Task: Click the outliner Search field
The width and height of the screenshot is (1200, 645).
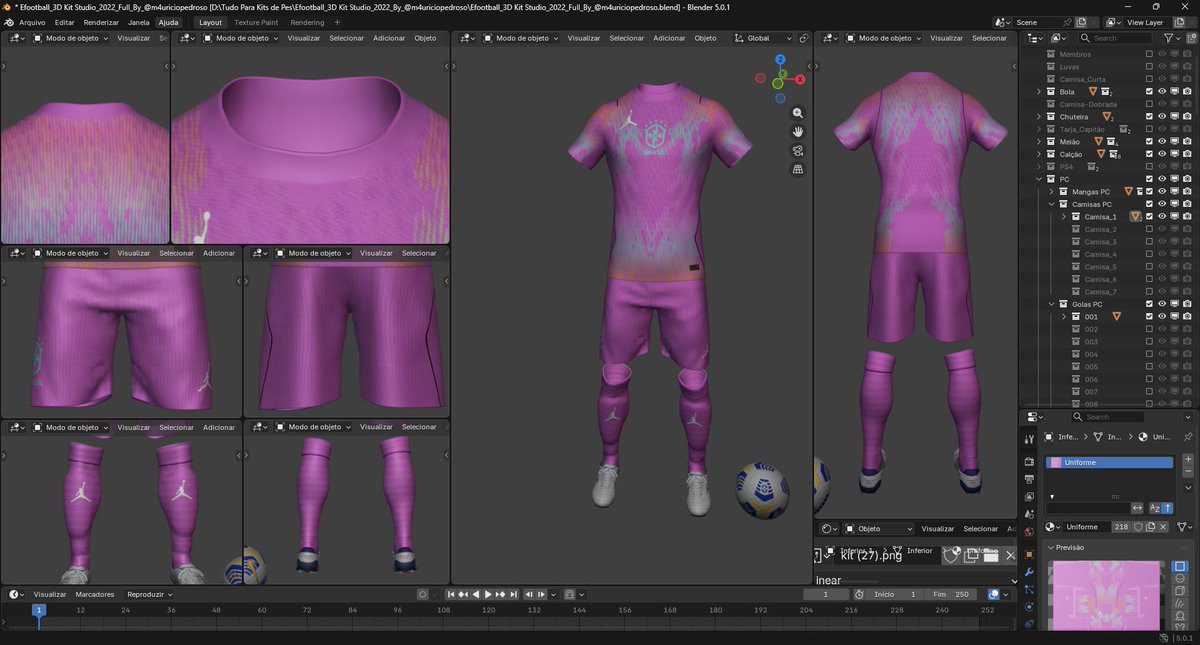Action: click(1117, 38)
